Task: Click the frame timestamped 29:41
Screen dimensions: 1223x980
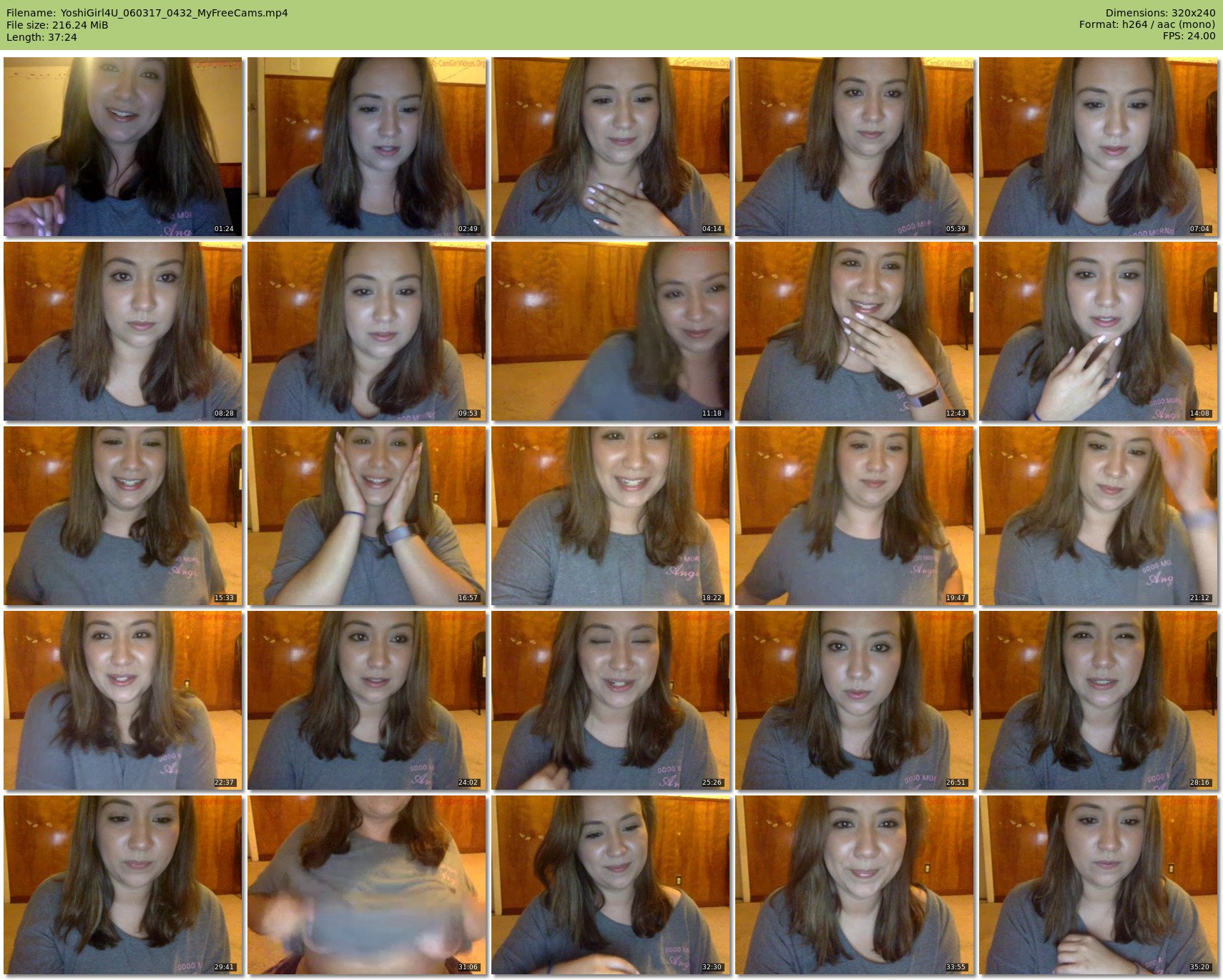Action: (123, 885)
